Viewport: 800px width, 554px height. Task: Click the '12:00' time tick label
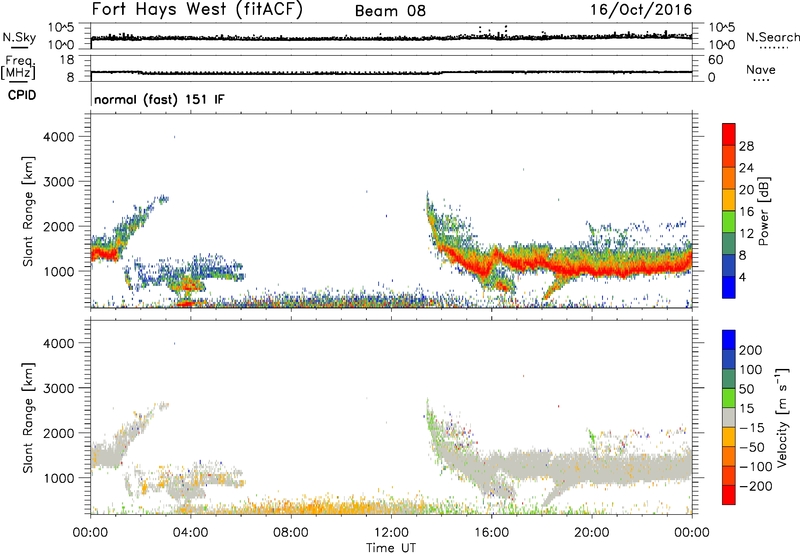(x=391, y=533)
